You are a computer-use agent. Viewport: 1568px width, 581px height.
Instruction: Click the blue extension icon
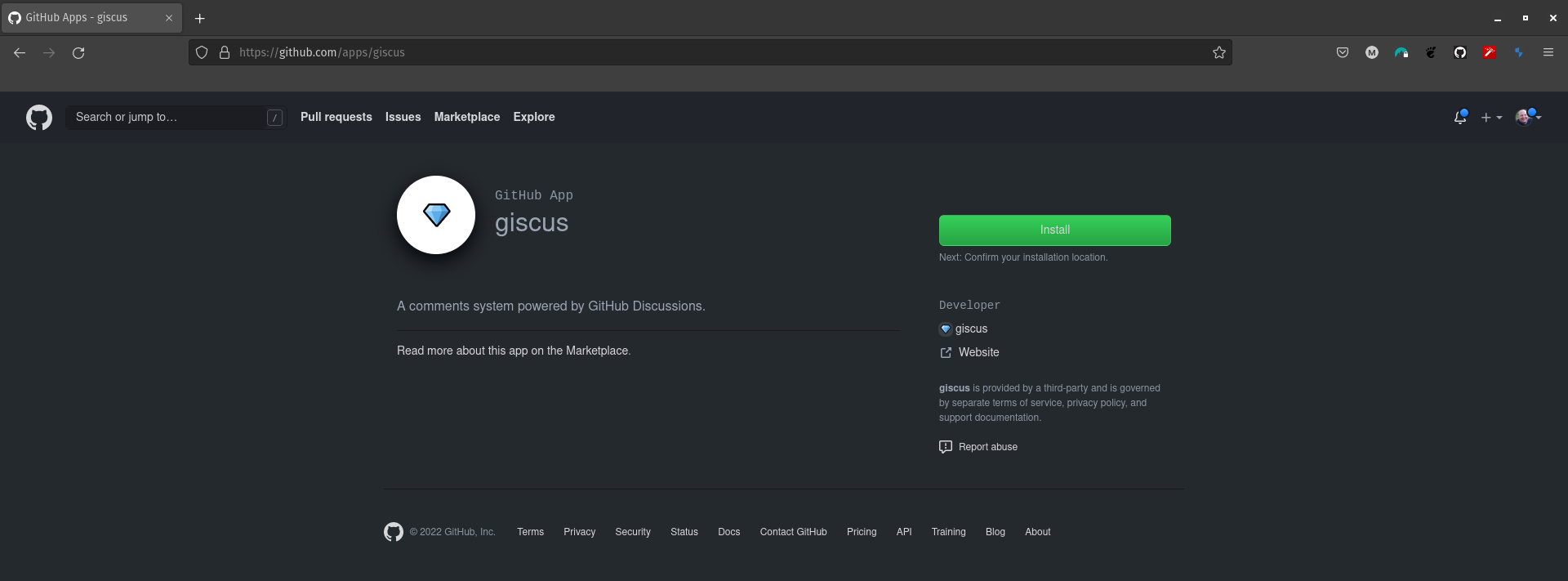point(1519,52)
